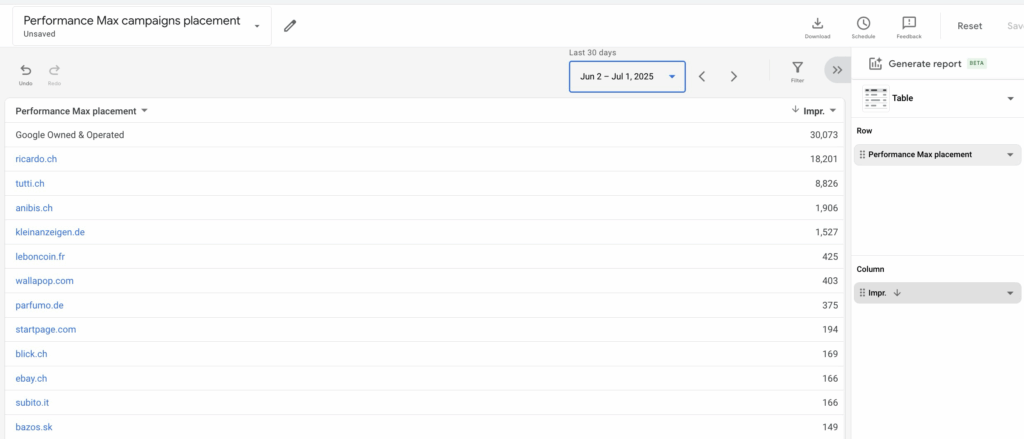Open the report name dropdown
This screenshot has height=439, width=1024.
(258, 26)
